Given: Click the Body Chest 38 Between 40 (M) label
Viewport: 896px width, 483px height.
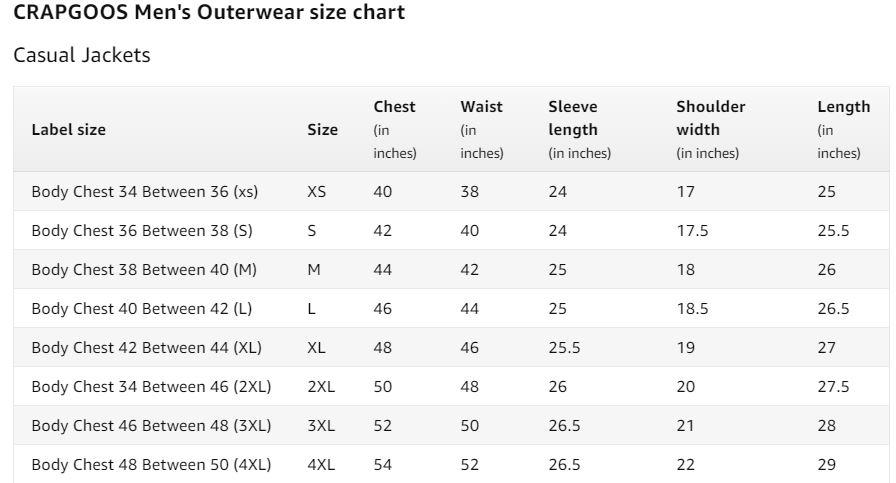Looking at the screenshot, I should (144, 269).
